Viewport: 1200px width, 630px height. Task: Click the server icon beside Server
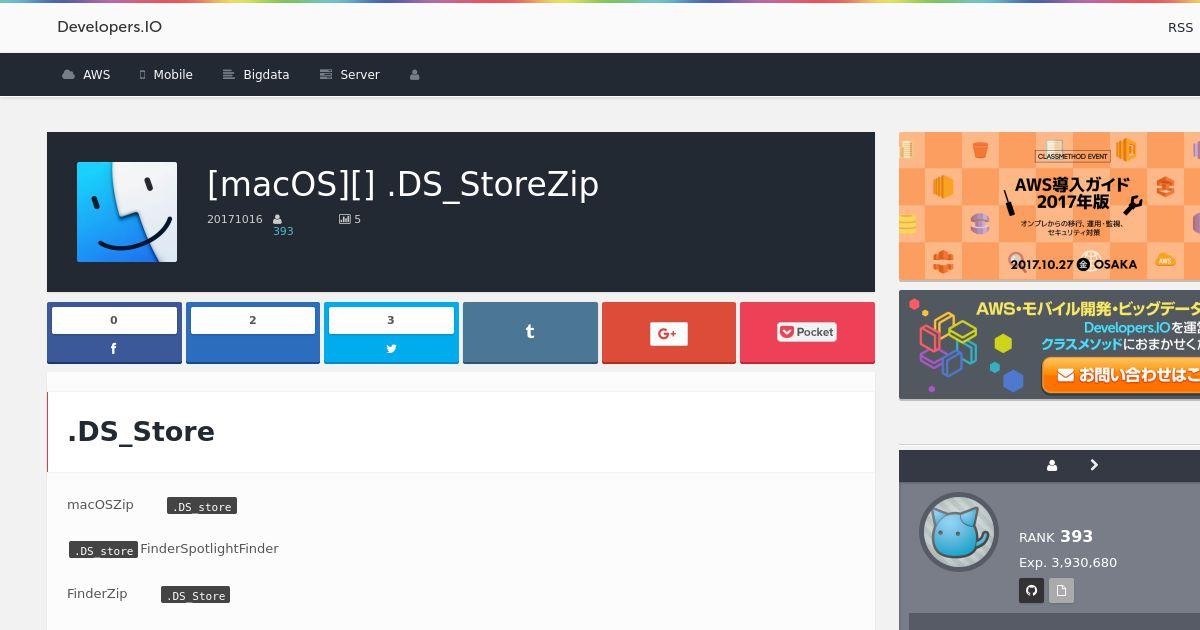[x=325, y=75]
